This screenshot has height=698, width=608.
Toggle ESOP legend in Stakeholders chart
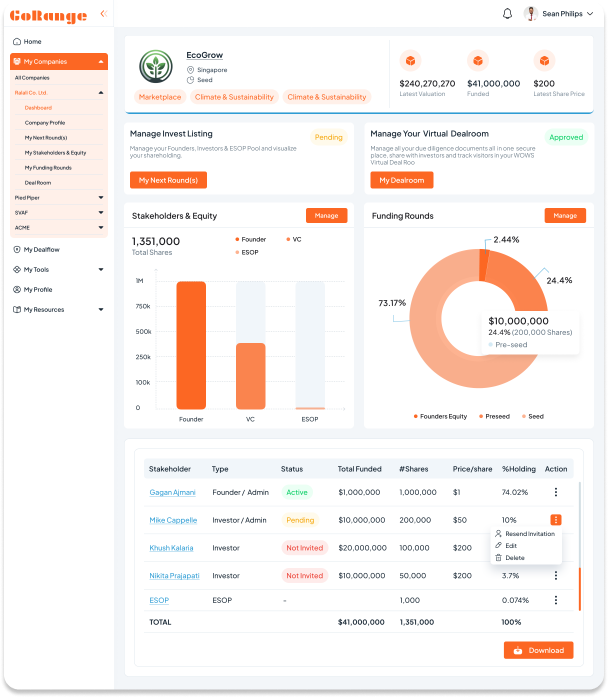click(248, 252)
